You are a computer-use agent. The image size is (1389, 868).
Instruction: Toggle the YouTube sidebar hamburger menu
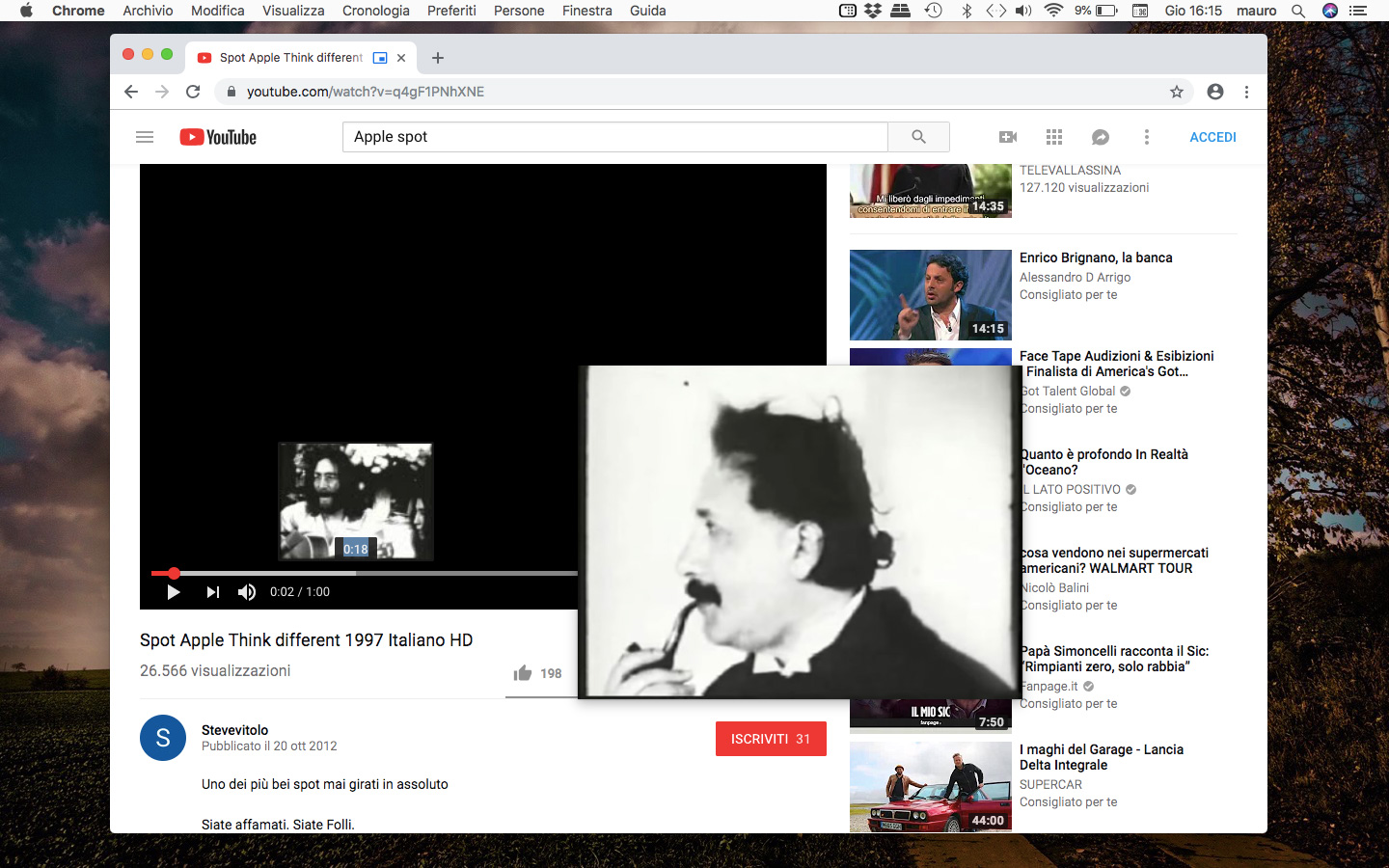pos(145,137)
